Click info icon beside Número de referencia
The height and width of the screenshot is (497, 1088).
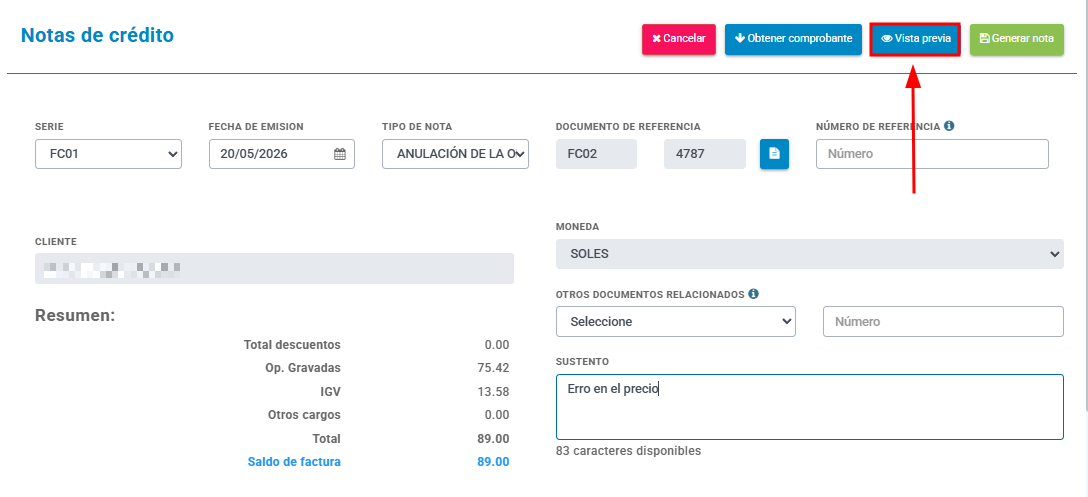coord(949,126)
